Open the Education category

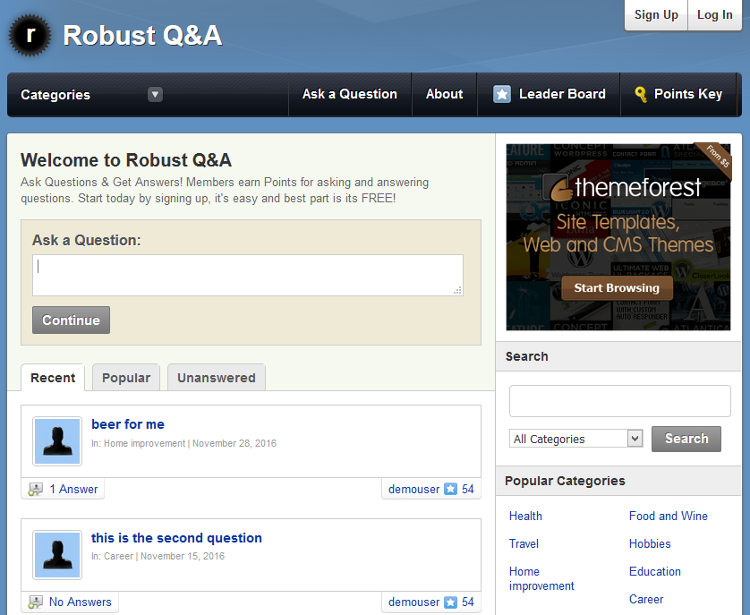tap(655, 571)
